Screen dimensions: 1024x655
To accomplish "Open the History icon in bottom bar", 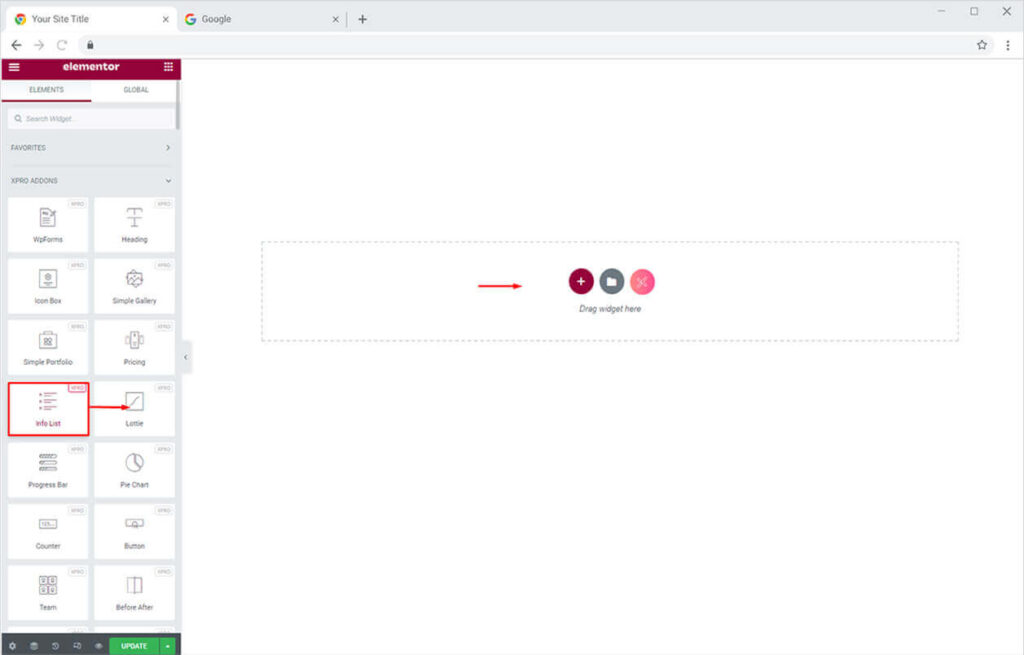I will point(55,646).
